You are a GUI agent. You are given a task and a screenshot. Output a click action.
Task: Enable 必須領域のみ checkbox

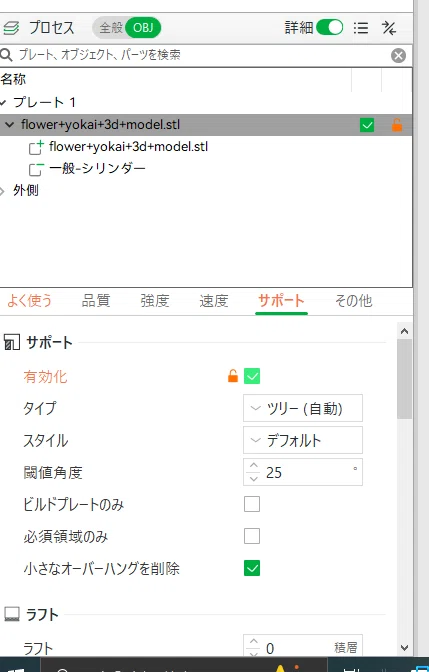[252, 536]
